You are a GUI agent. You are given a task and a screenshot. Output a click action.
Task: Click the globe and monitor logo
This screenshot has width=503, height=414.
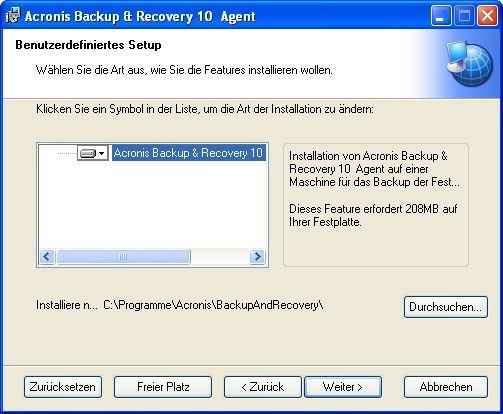(469, 63)
